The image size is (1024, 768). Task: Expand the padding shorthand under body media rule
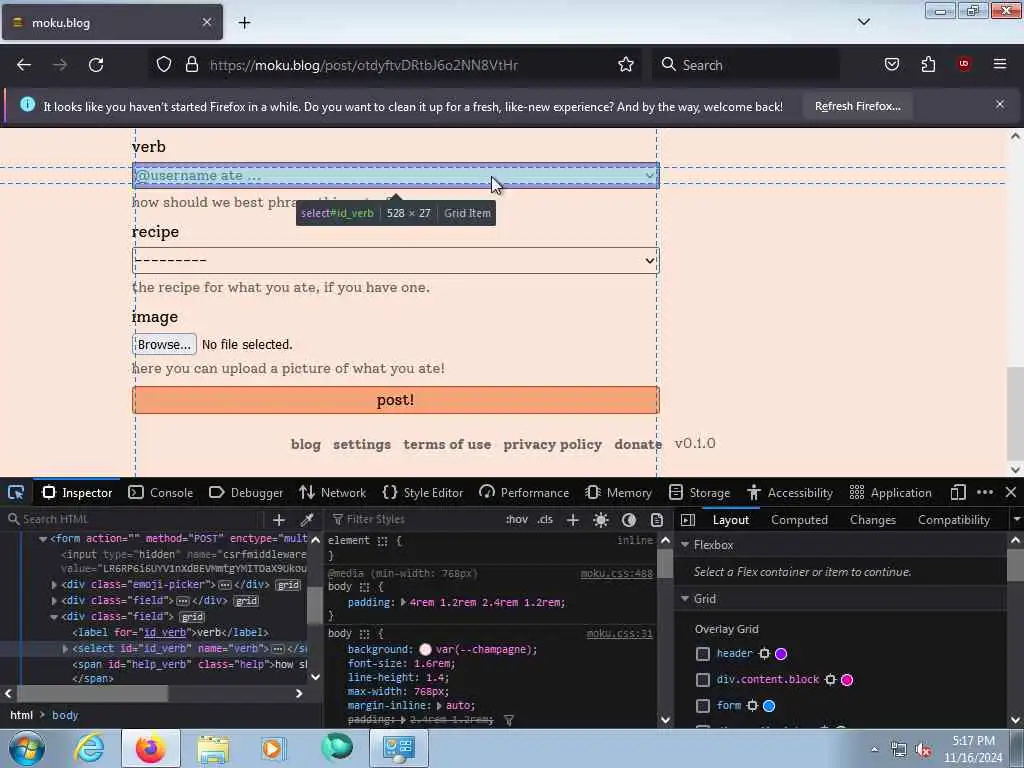pos(404,602)
